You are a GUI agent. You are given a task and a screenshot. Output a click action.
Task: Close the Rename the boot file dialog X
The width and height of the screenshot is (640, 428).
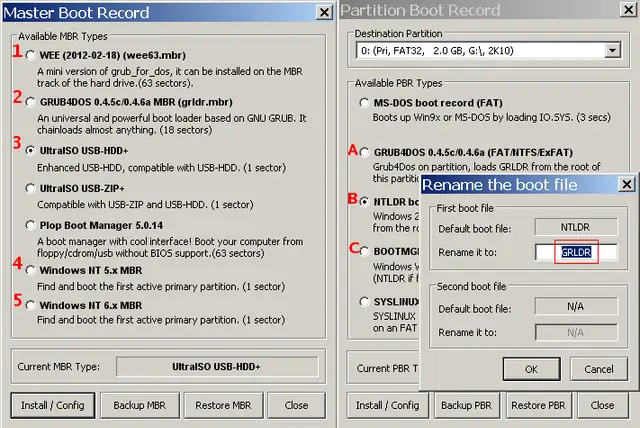tap(627, 184)
